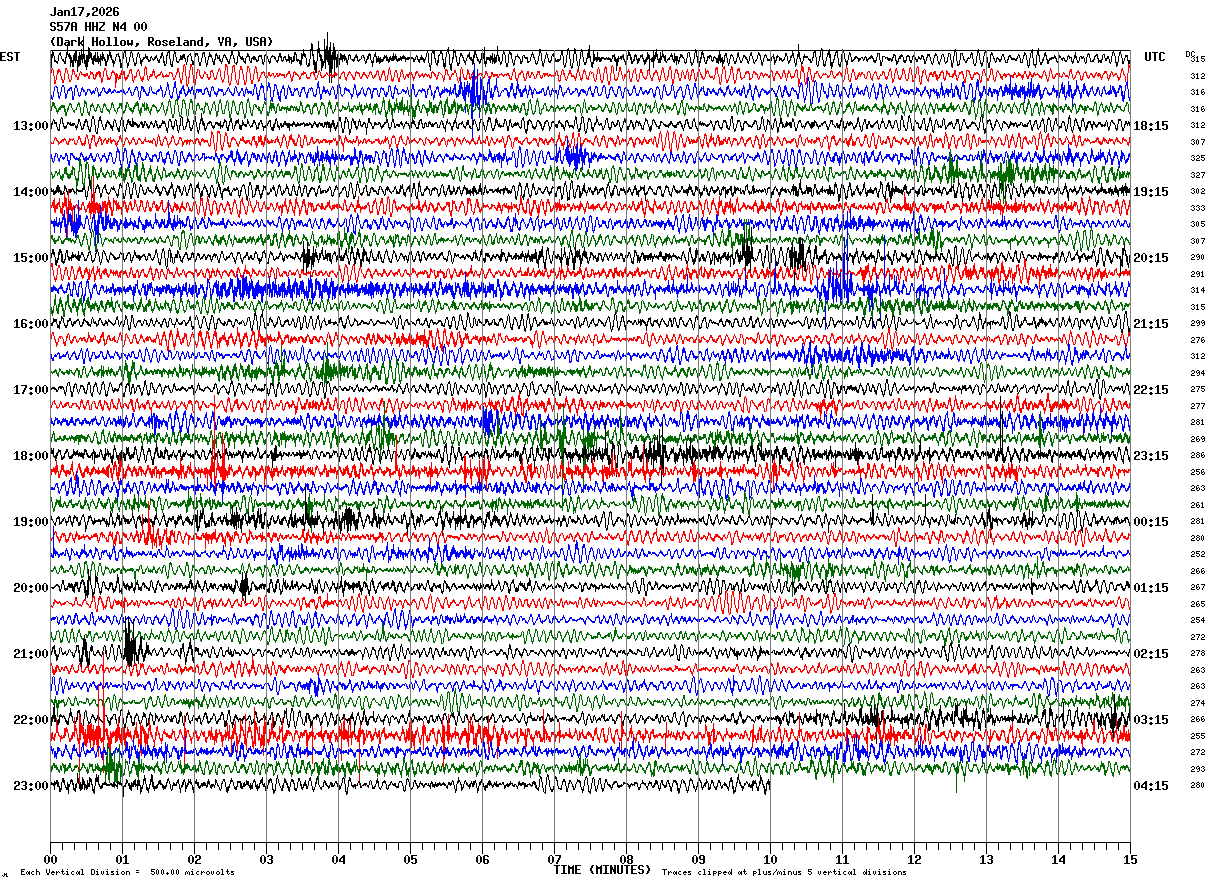The image size is (1210, 886).
Task: Click the DC offset value 252
Action: 1197,554
